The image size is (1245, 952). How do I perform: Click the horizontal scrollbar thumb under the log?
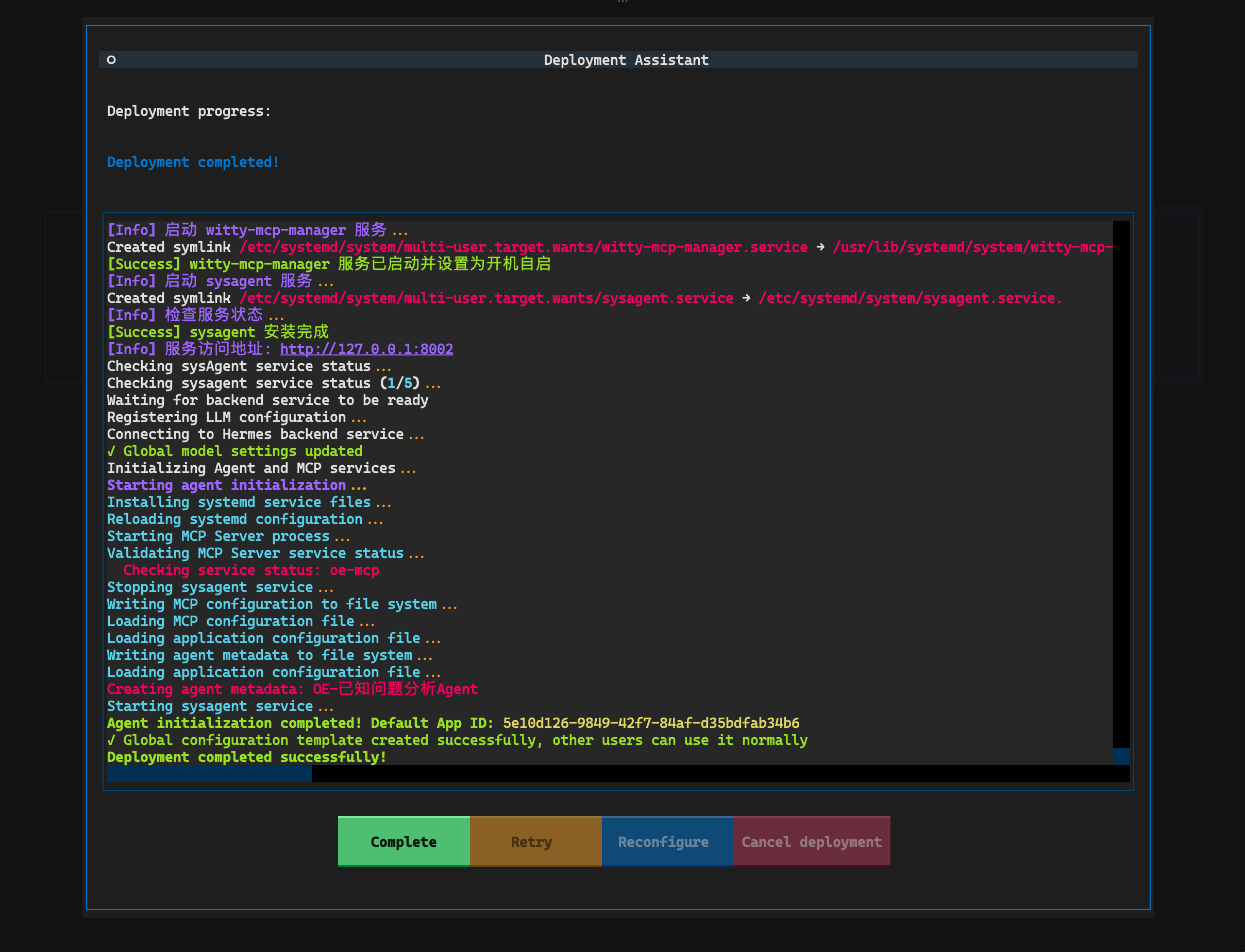coord(209,773)
